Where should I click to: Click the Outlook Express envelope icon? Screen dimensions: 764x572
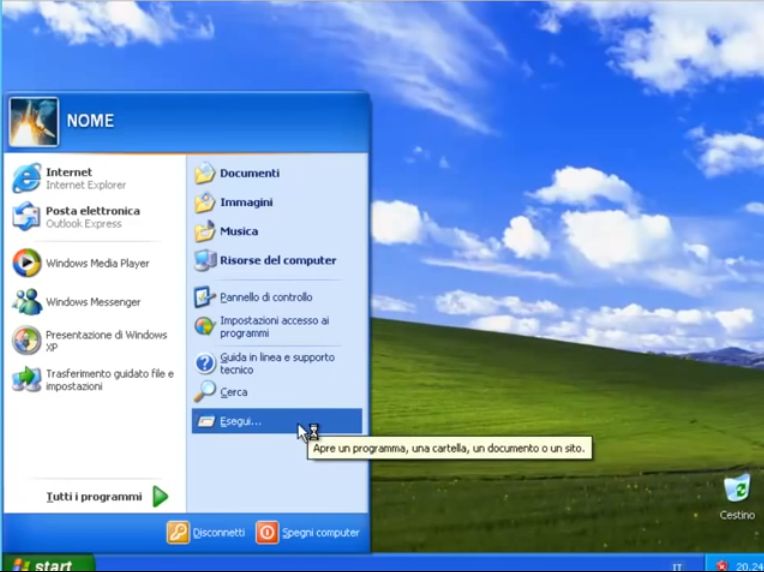point(26,216)
